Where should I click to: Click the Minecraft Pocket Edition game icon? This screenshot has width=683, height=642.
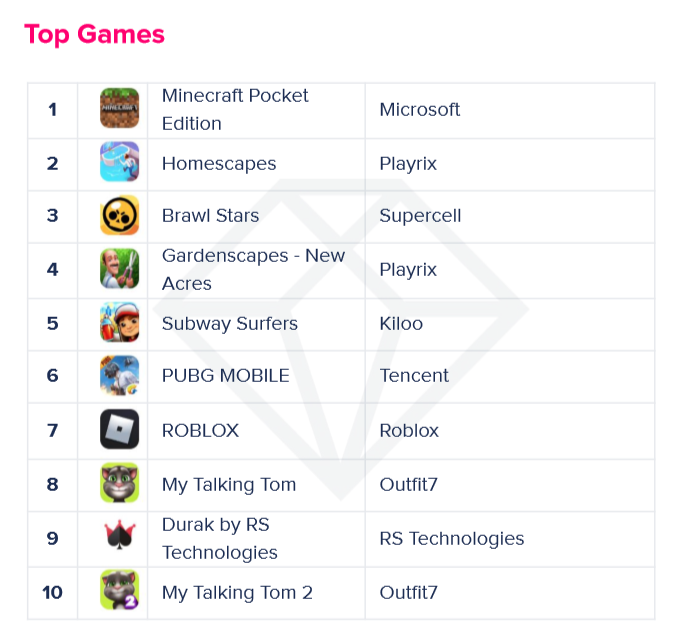[120, 109]
